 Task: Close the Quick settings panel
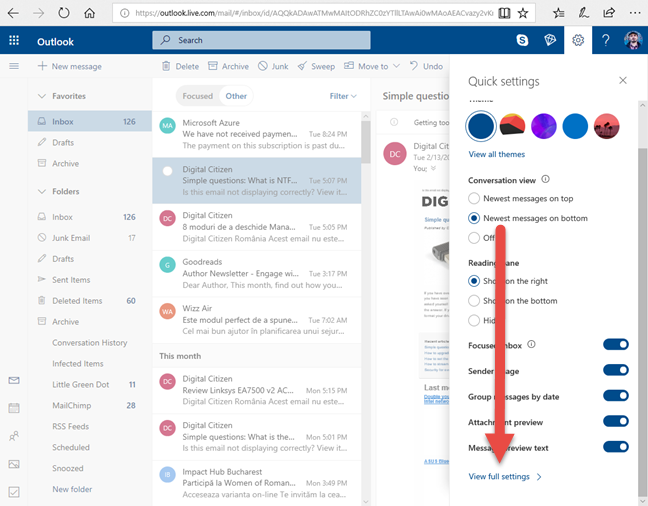(x=623, y=80)
